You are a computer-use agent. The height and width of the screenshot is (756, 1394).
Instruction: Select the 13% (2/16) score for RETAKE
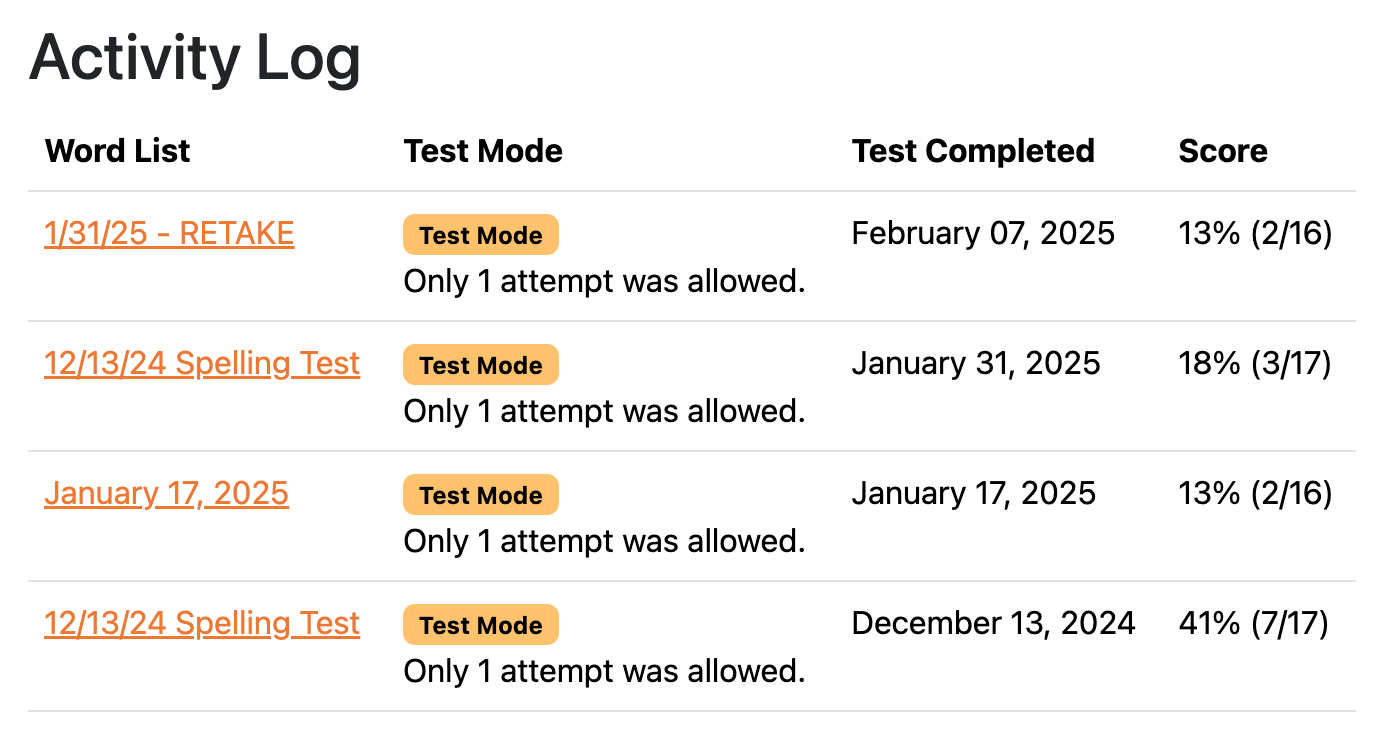[1254, 233]
